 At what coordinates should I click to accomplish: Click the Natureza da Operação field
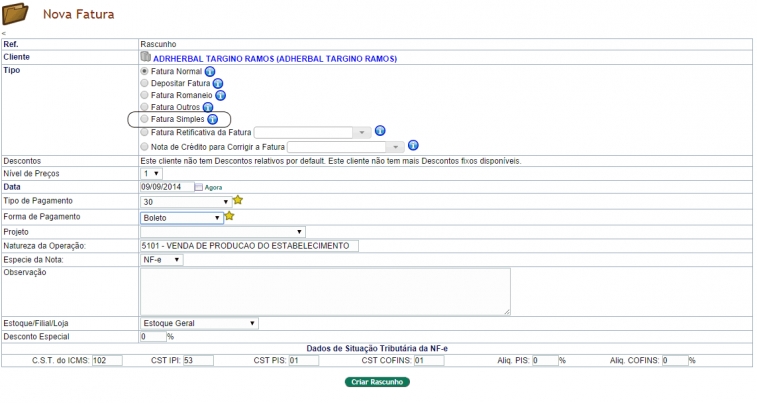click(x=249, y=245)
